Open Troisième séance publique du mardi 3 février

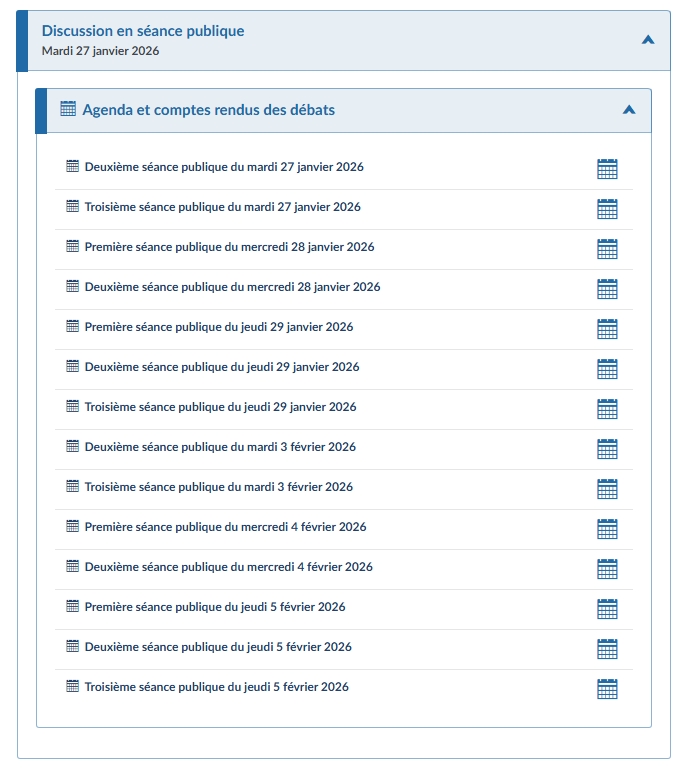coord(218,487)
